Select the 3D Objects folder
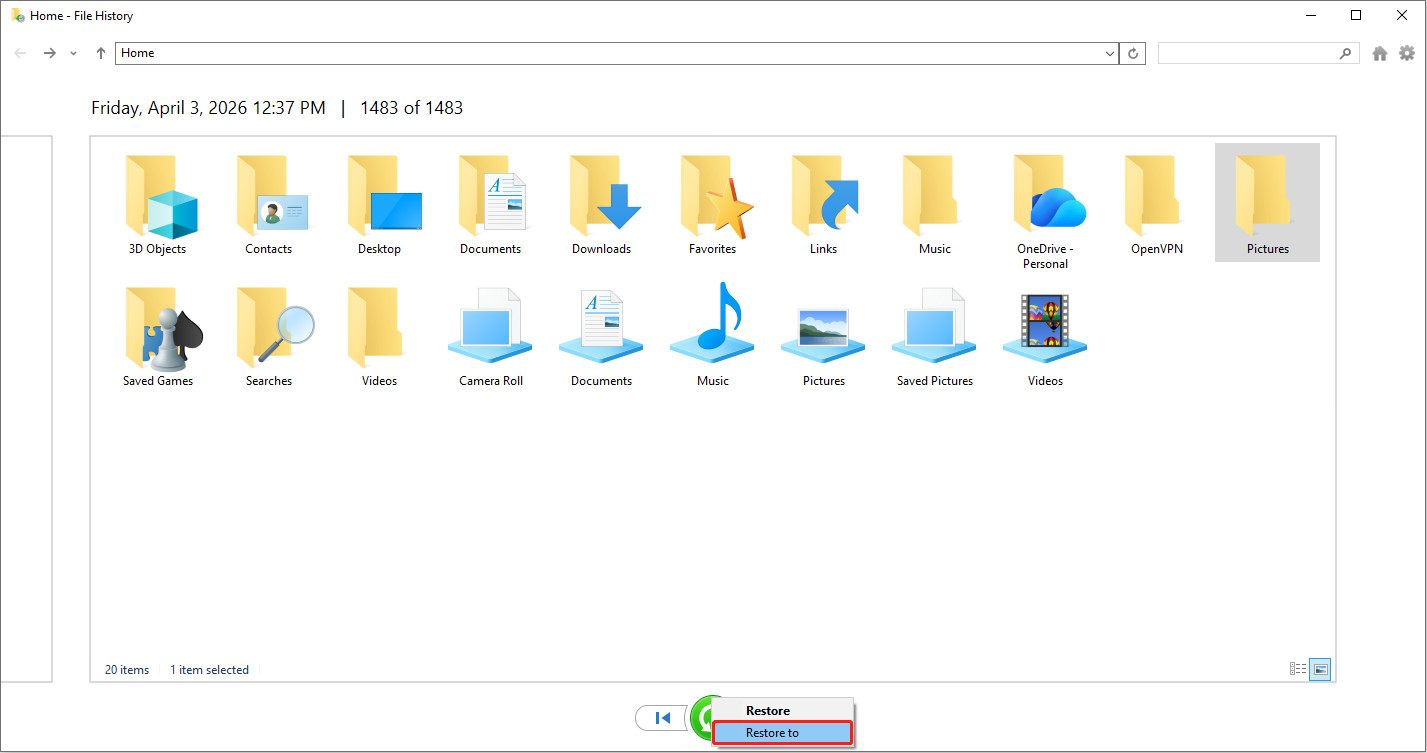Screen dimensions: 1427x753 tap(158, 200)
